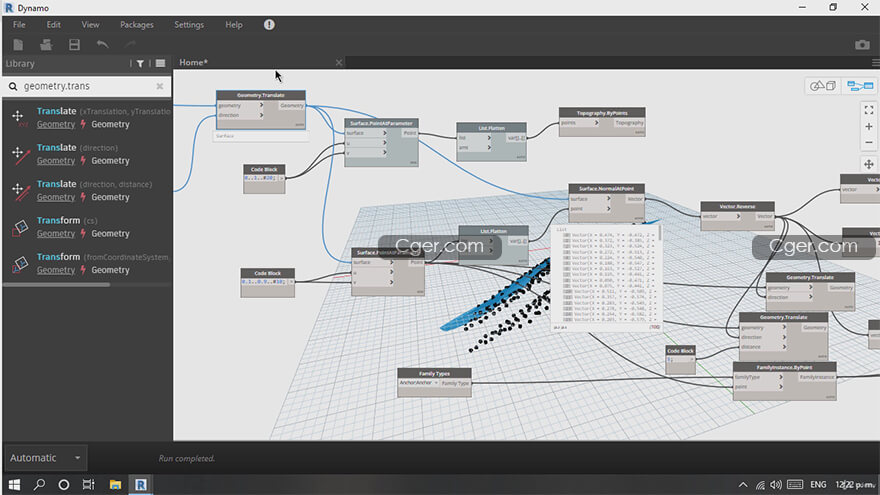Click the Pan mode icon

868,164
